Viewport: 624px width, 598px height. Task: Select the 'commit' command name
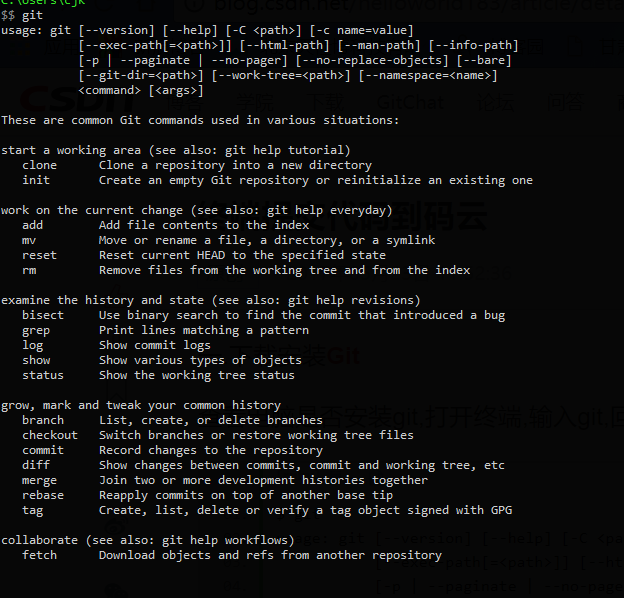[x=43, y=450]
